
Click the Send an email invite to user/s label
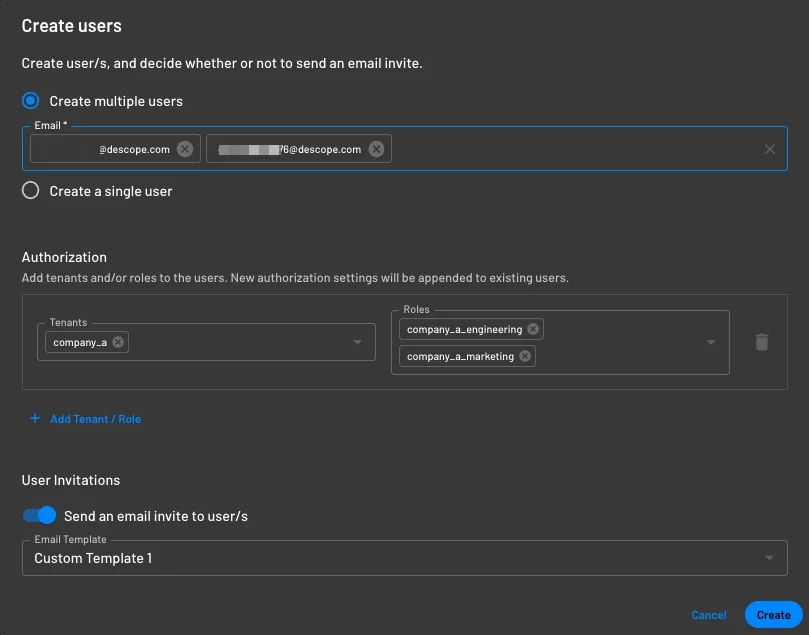tap(156, 516)
